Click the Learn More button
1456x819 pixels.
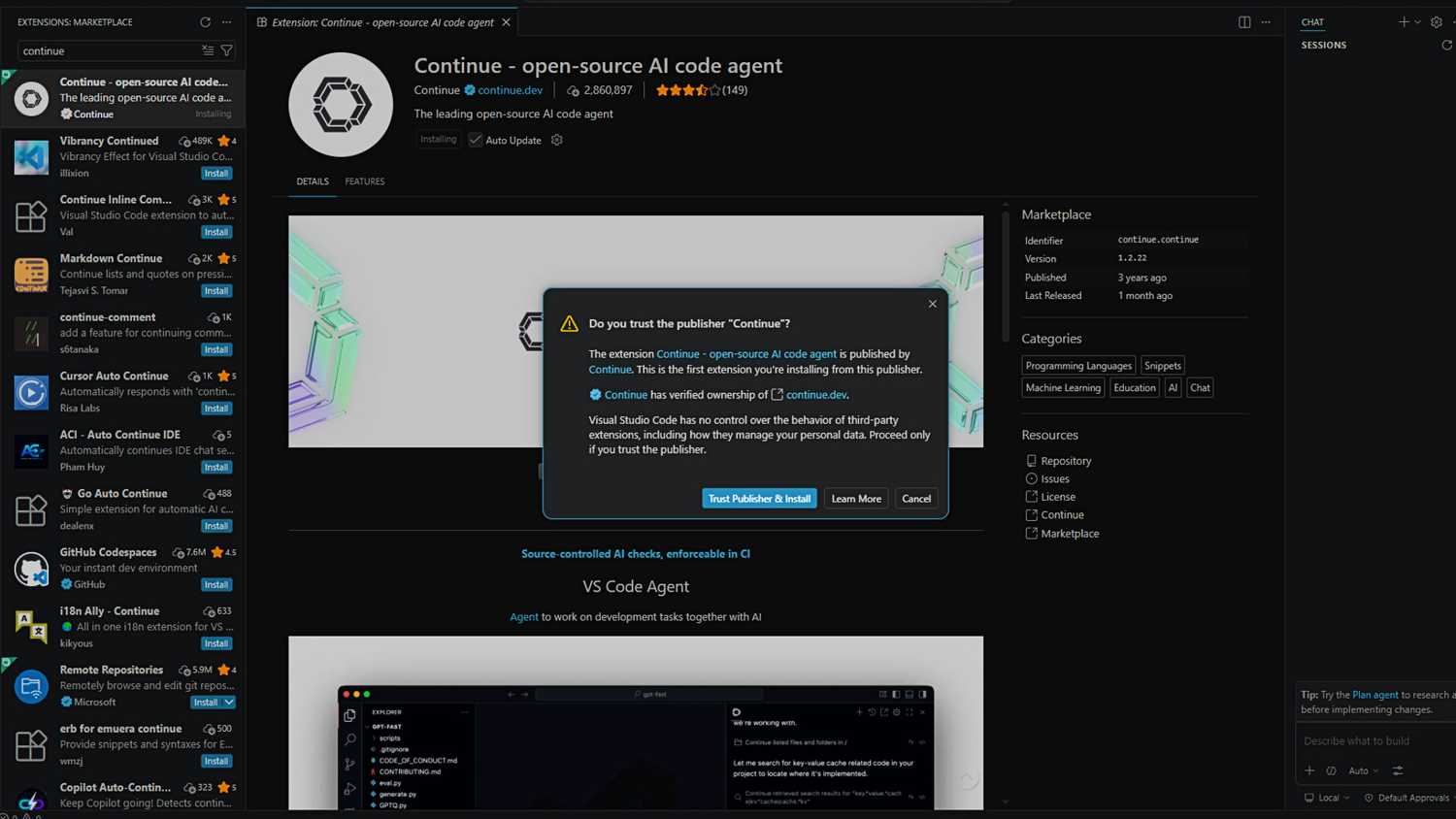click(x=856, y=499)
